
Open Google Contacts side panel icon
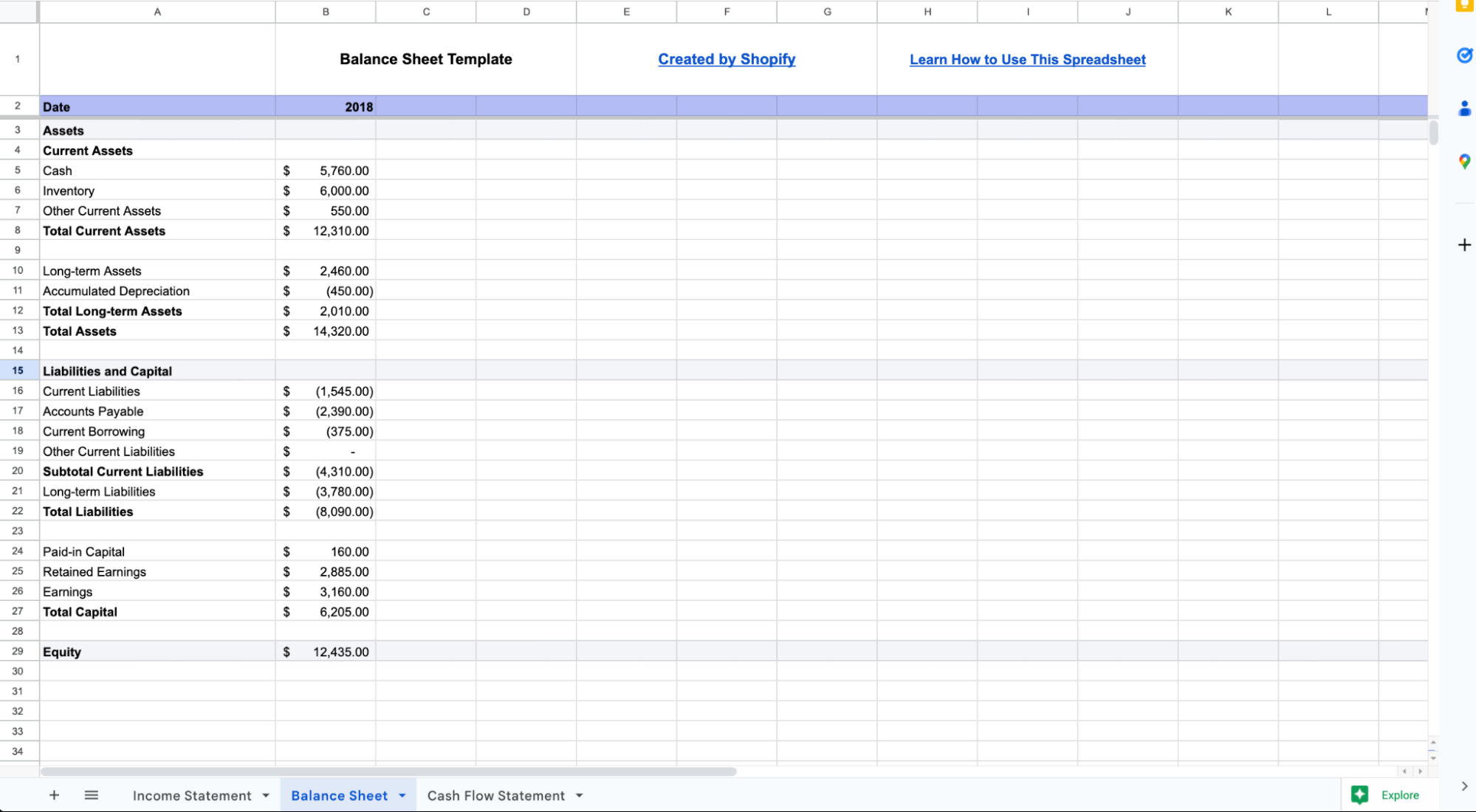1464,109
